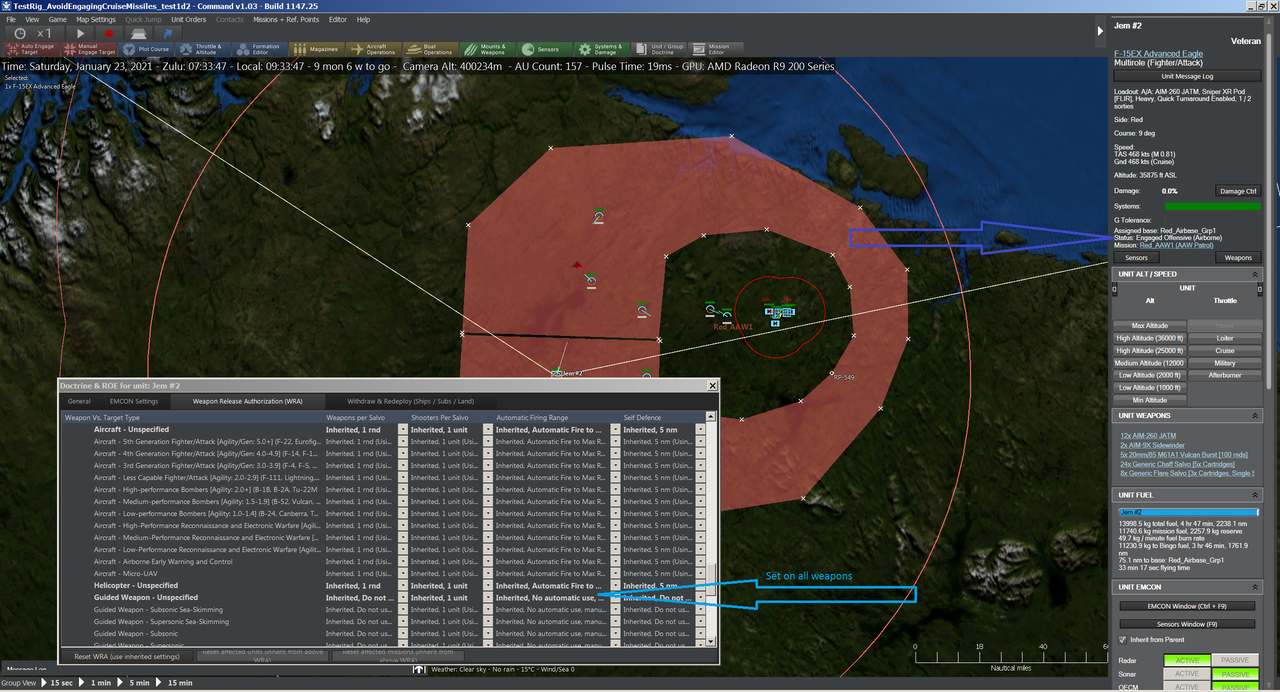The image size is (1280, 692).
Task: Open the Game menu
Action: (x=57, y=19)
